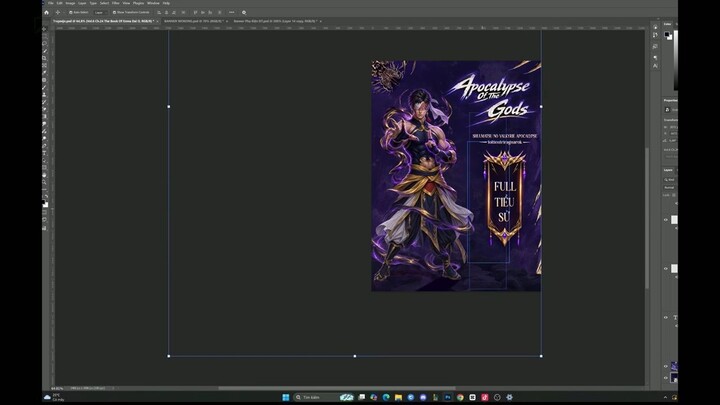The image size is (720, 405).
Task: Open the Auto-Select Layer dropdown
Action: pyautogui.click(x=100, y=12)
